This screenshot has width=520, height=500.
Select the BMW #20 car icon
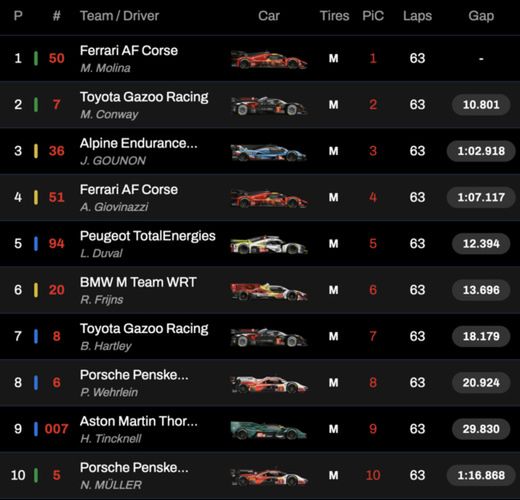point(269,291)
